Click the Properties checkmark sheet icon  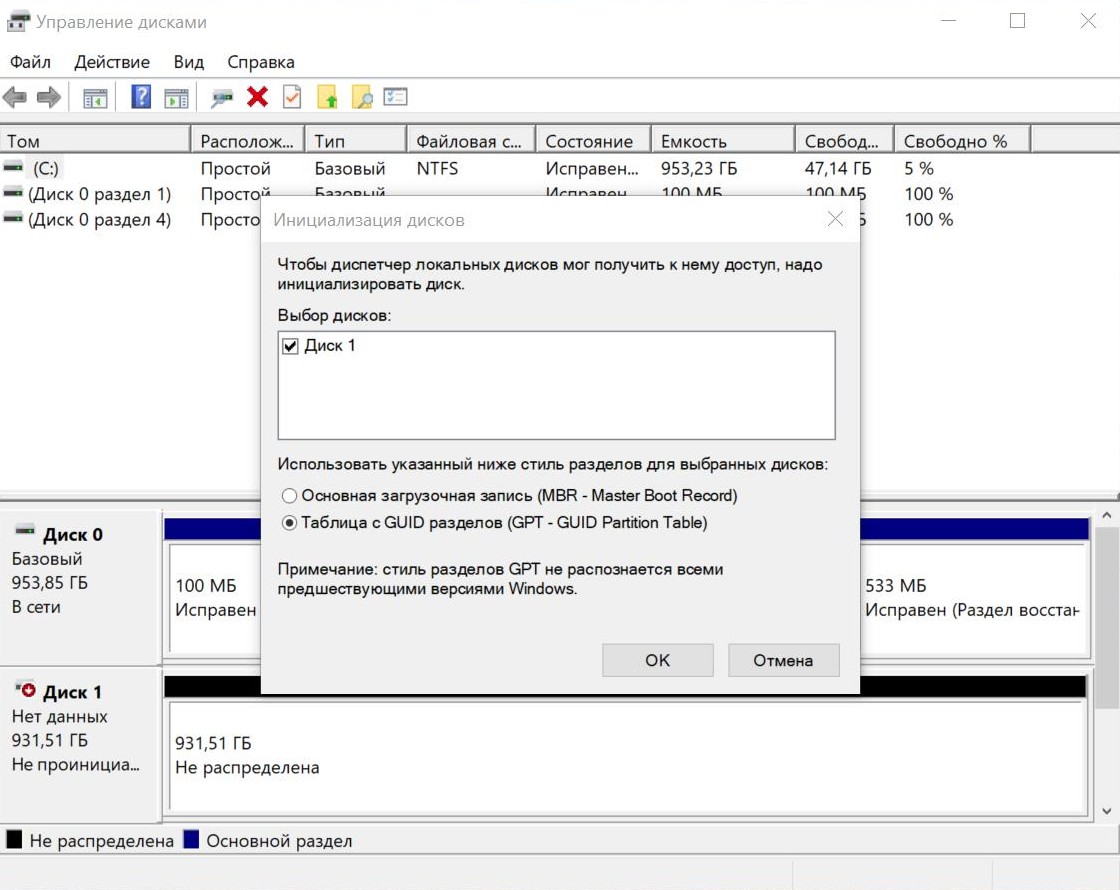(292, 96)
